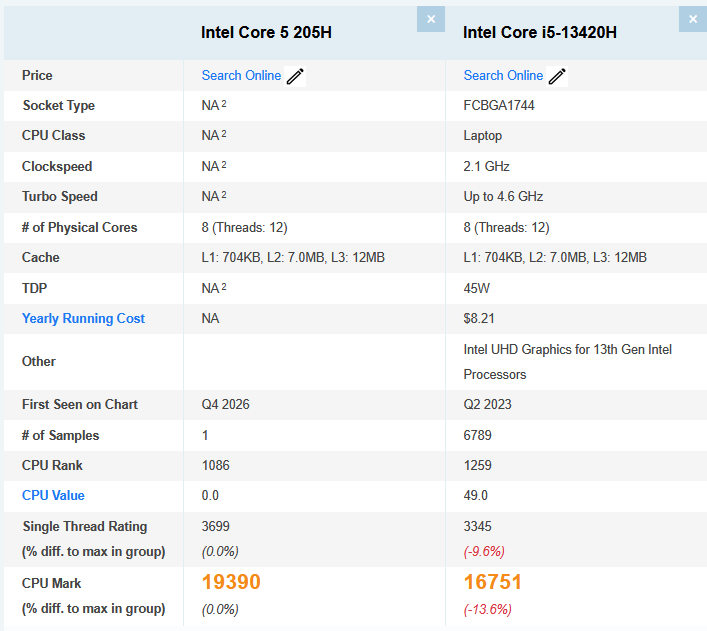707x631 pixels.
Task: Click the red (-13.6%) difference
Action: (487, 609)
